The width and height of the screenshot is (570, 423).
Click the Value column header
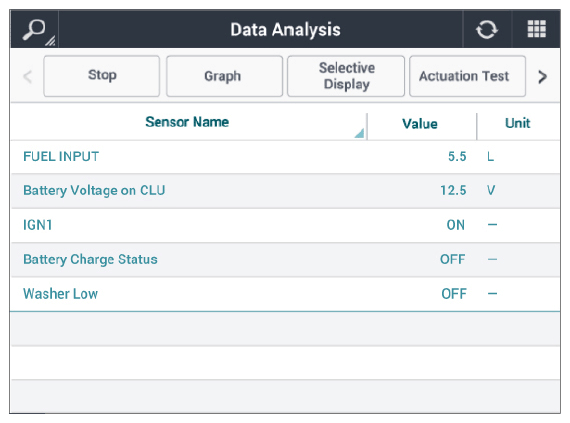[421, 124]
